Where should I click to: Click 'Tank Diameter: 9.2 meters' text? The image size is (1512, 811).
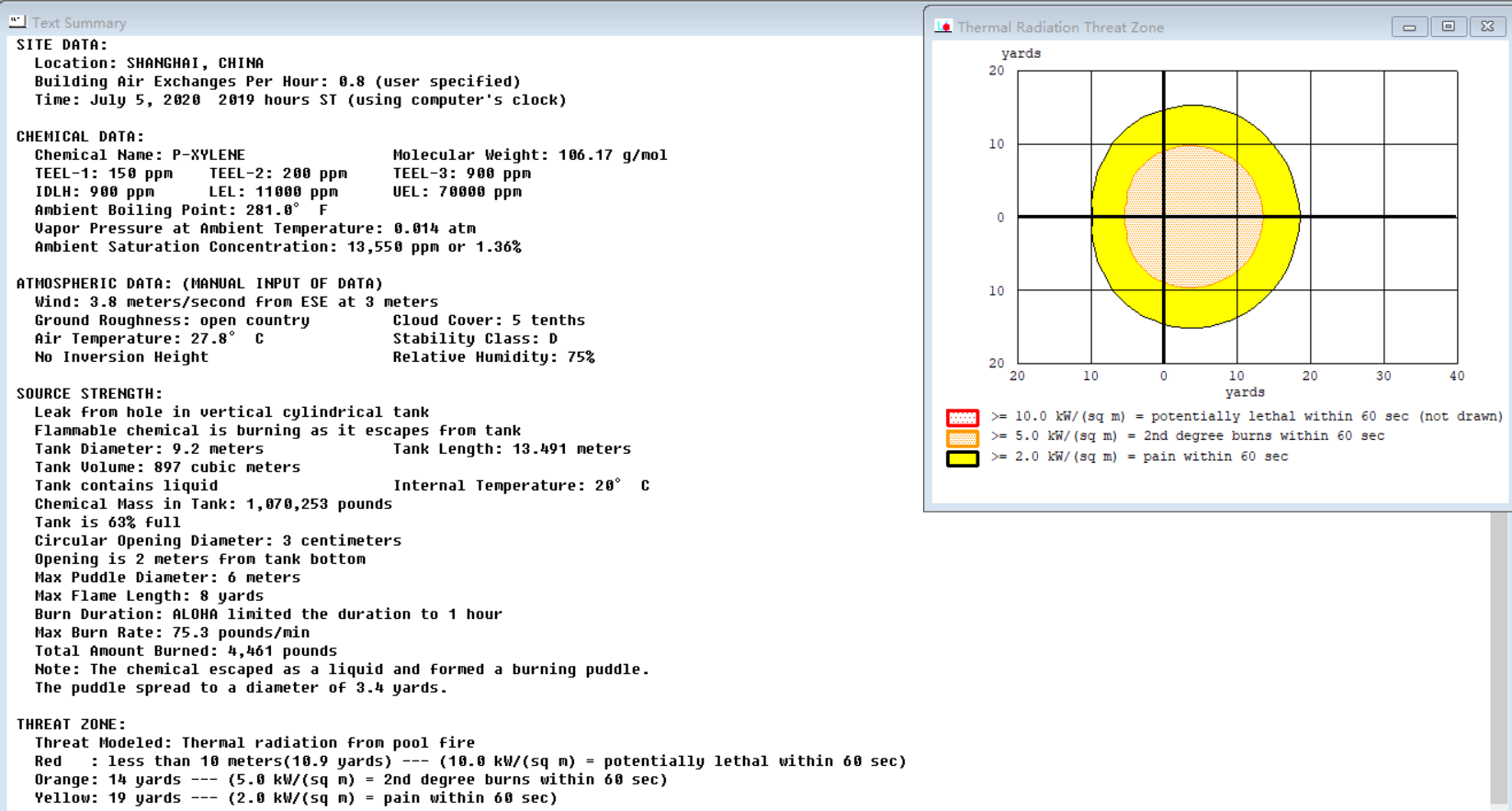coord(149,449)
